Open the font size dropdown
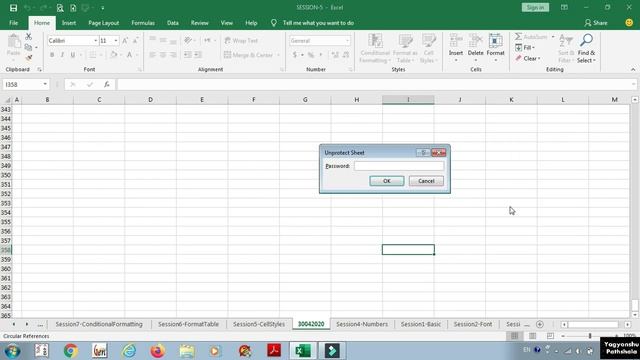This screenshot has width=640, height=360. point(116,41)
